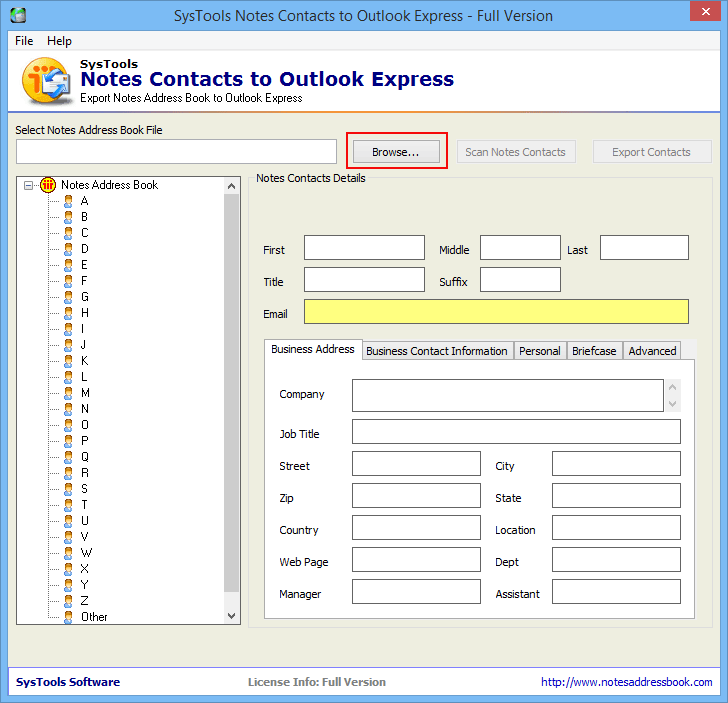Click the contact icon beside letter M

coord(68,393)
